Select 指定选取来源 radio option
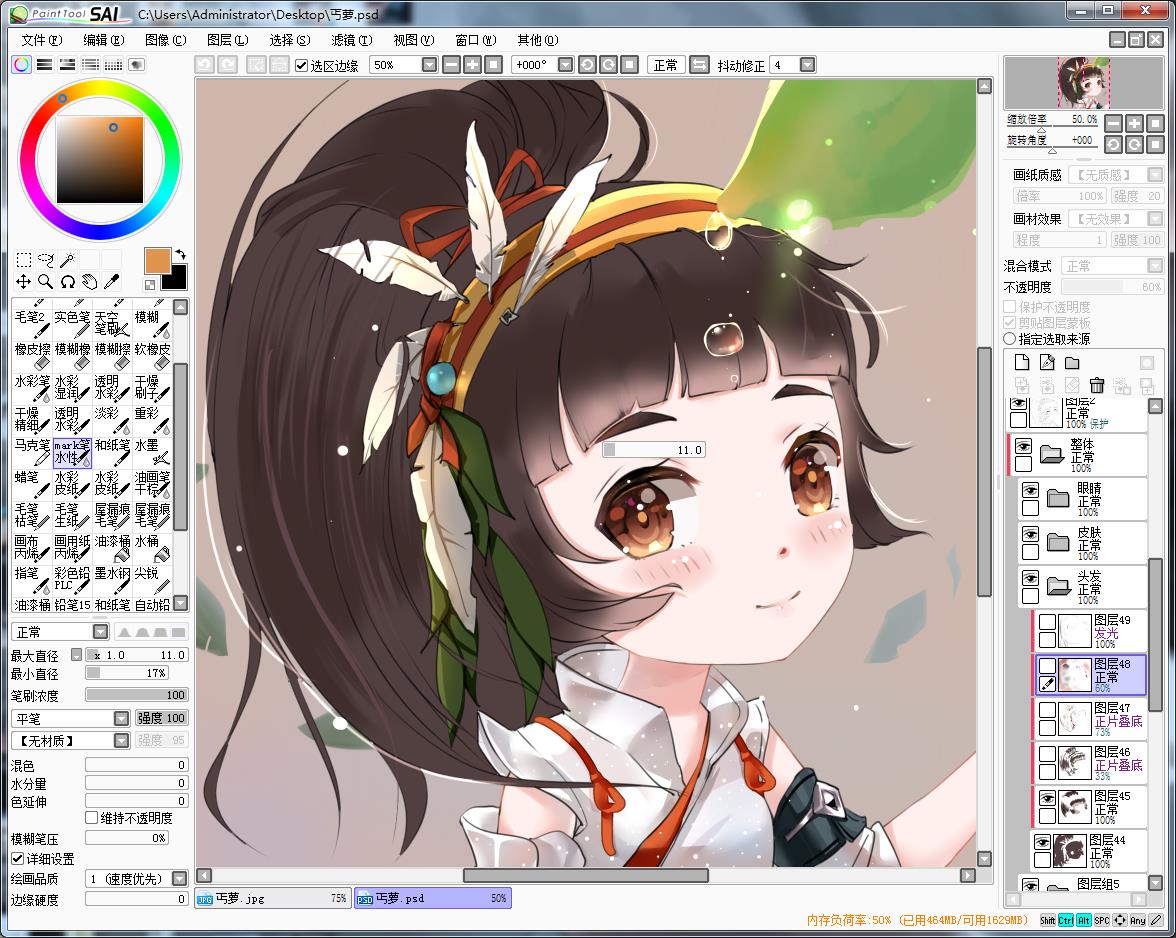This screenshot has width=1176, height=938. (1010, 339)
